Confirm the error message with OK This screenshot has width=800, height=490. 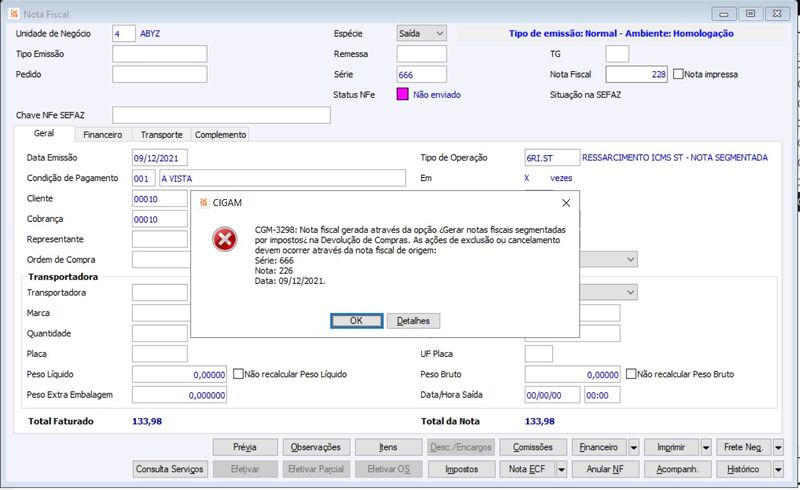[356, 321]
